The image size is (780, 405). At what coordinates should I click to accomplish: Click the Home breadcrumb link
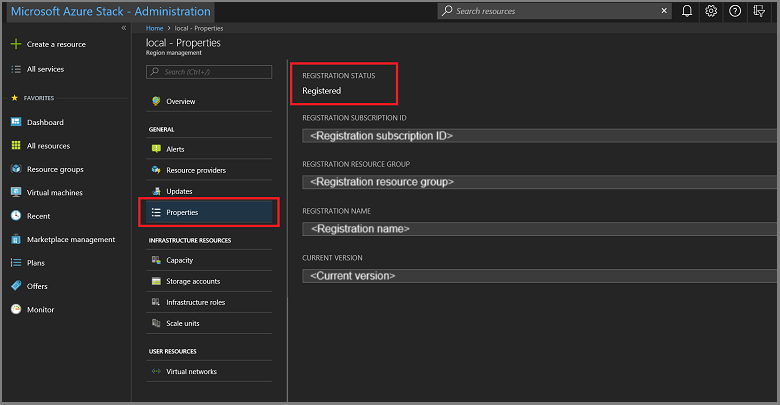pos(154,28)
